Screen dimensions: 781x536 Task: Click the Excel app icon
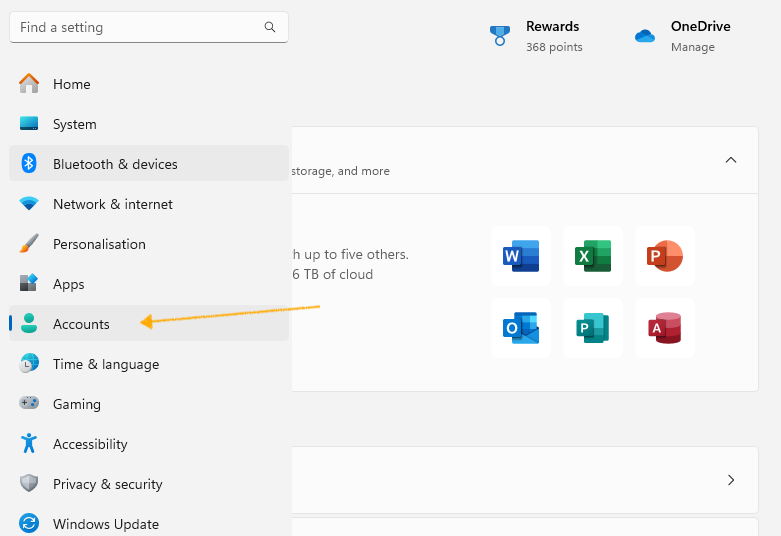click(x=593, y=256)
